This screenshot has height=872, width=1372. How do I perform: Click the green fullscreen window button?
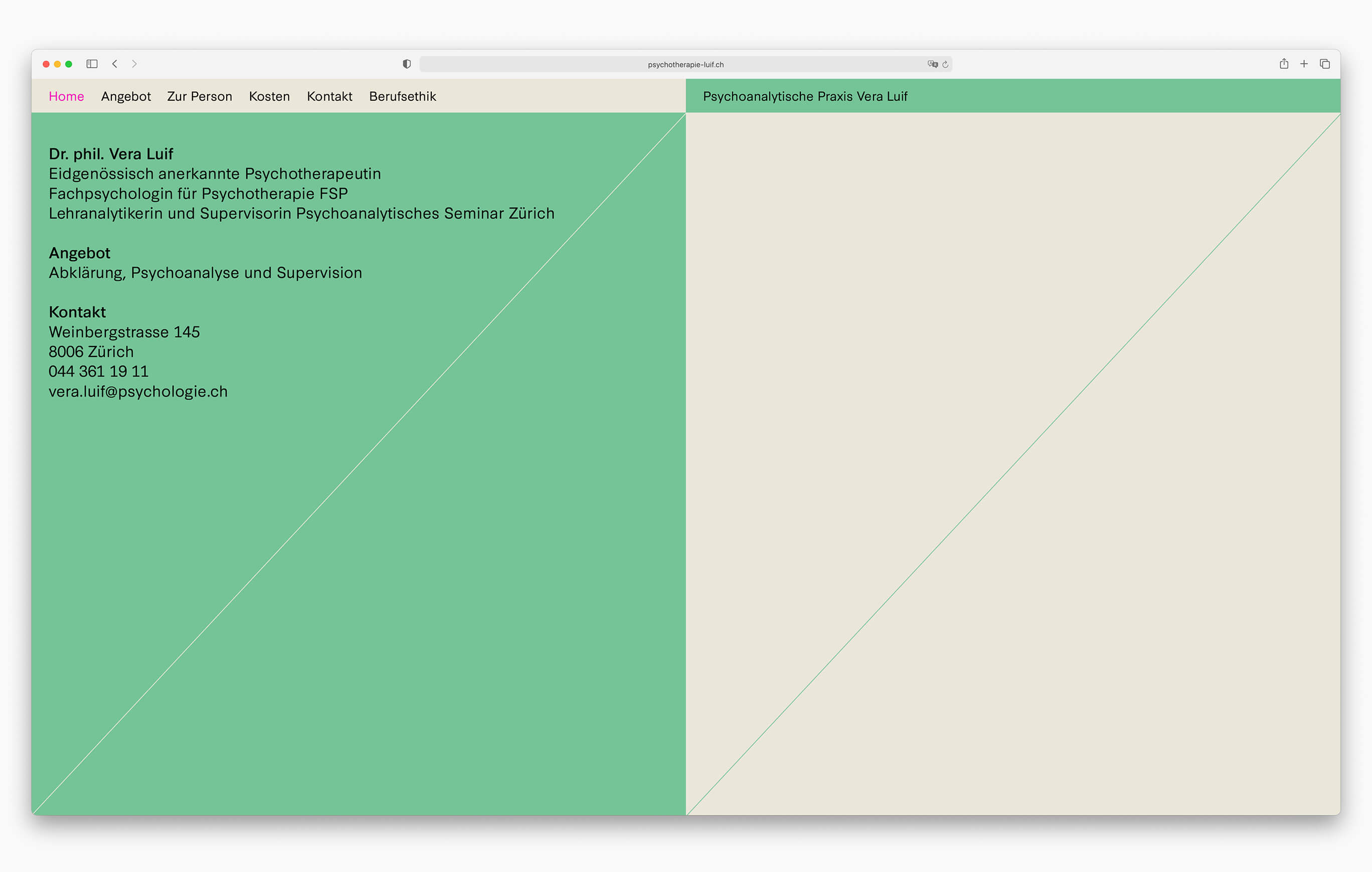[69, 64]
